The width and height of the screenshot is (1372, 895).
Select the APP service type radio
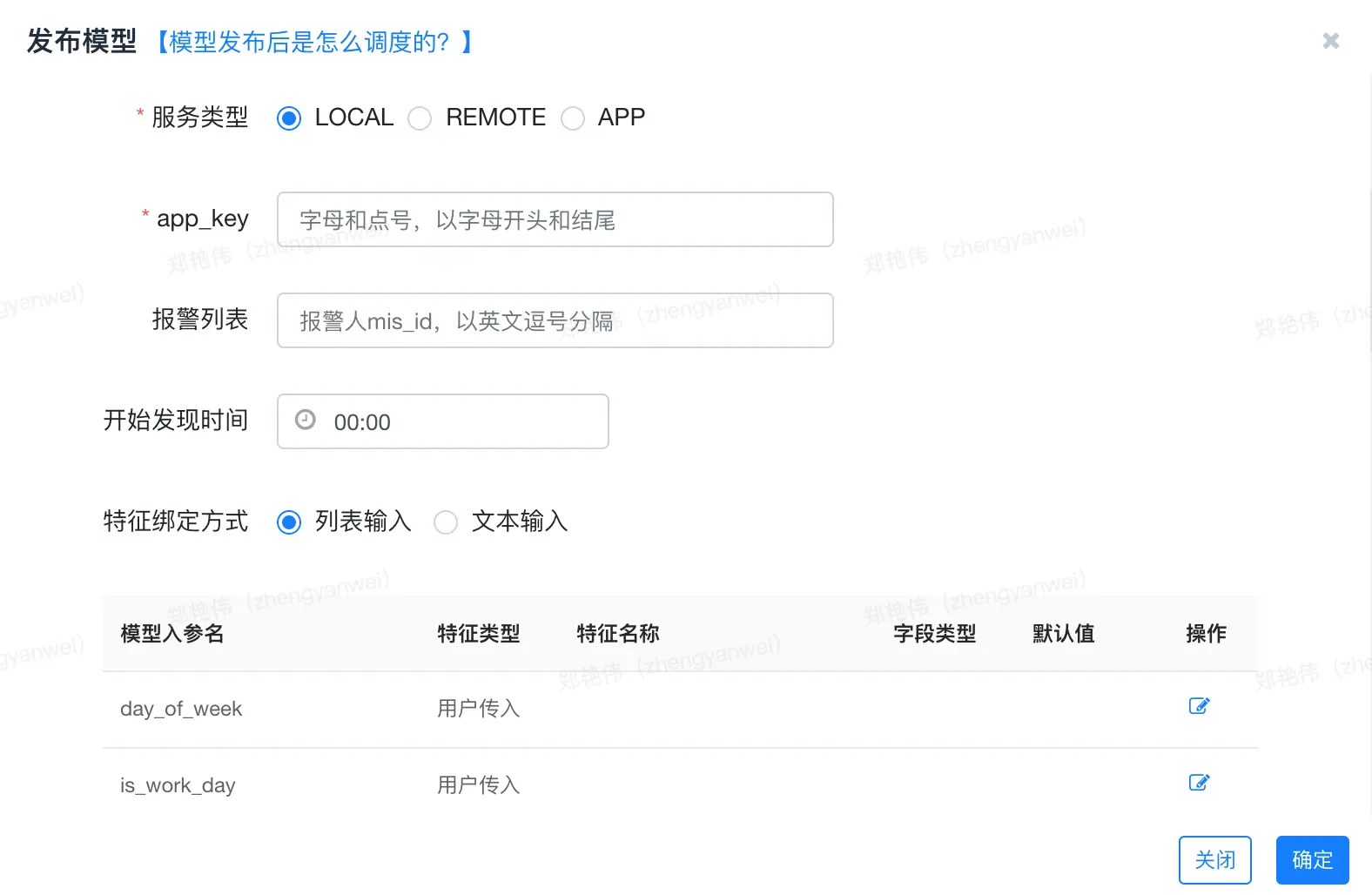point(573,118)
